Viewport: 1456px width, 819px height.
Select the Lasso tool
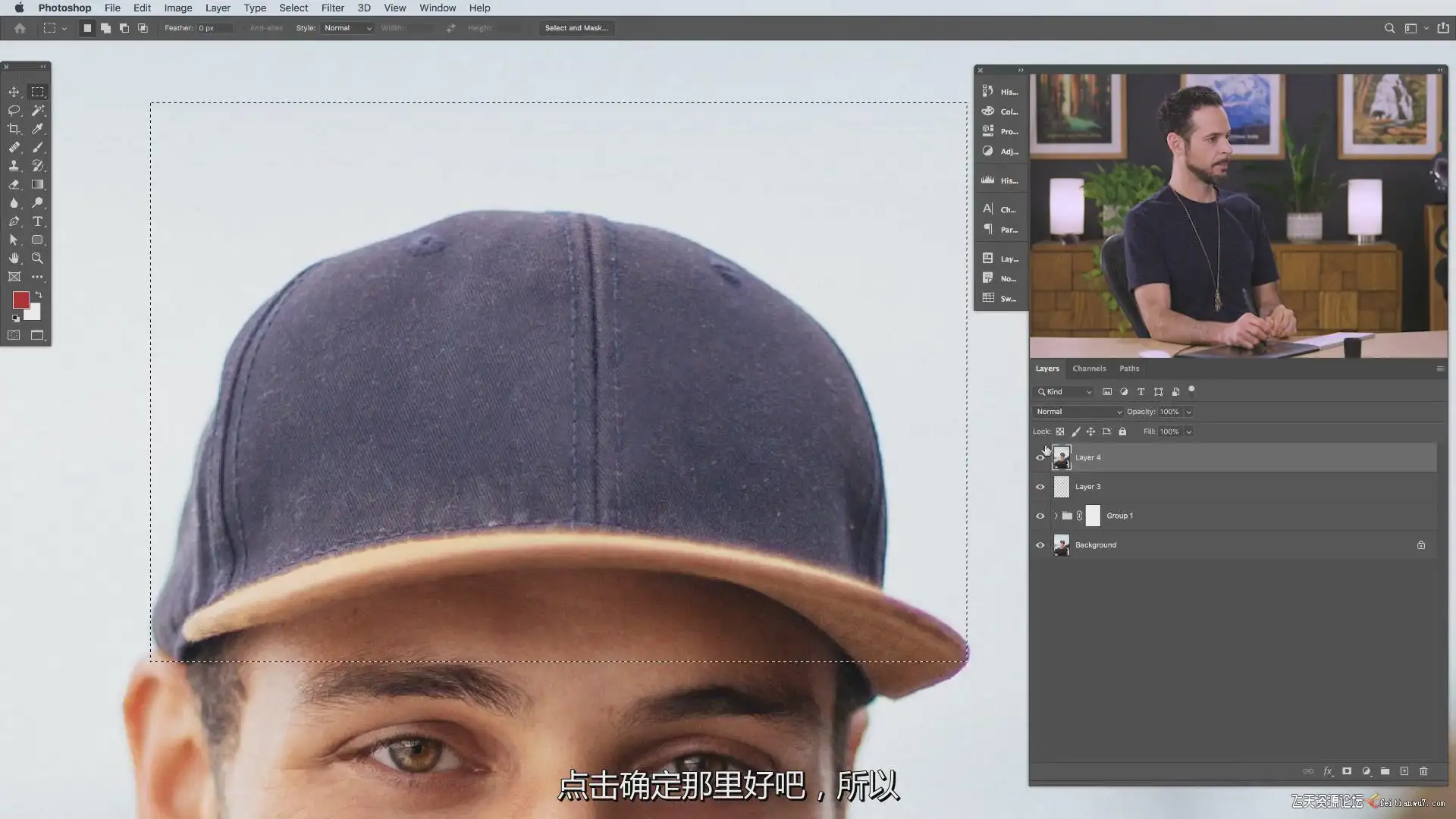pyautogui.click(x=14, y=111)
